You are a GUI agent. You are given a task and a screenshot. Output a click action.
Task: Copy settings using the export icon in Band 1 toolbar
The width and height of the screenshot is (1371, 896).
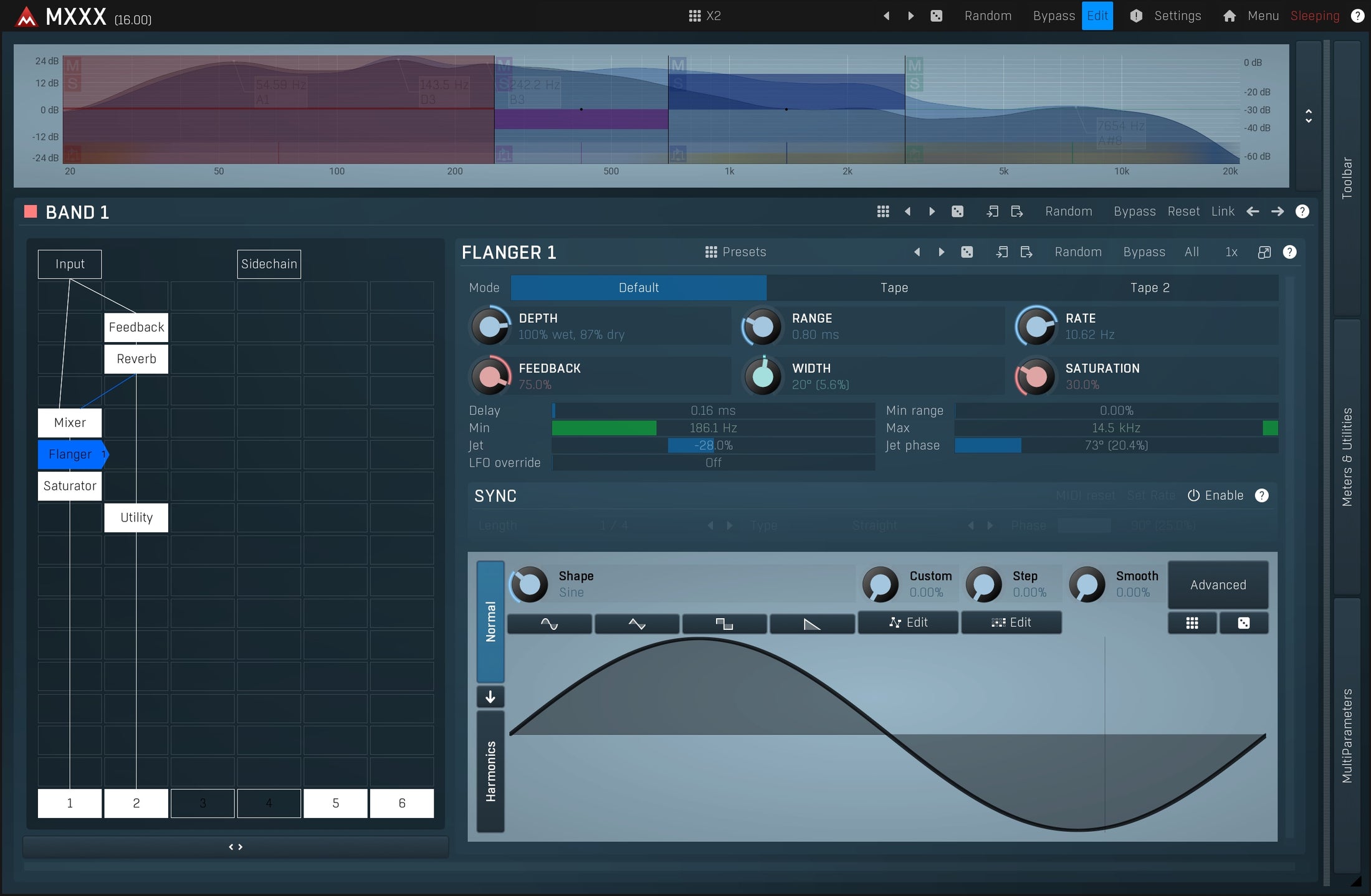tap(1018, 211)
